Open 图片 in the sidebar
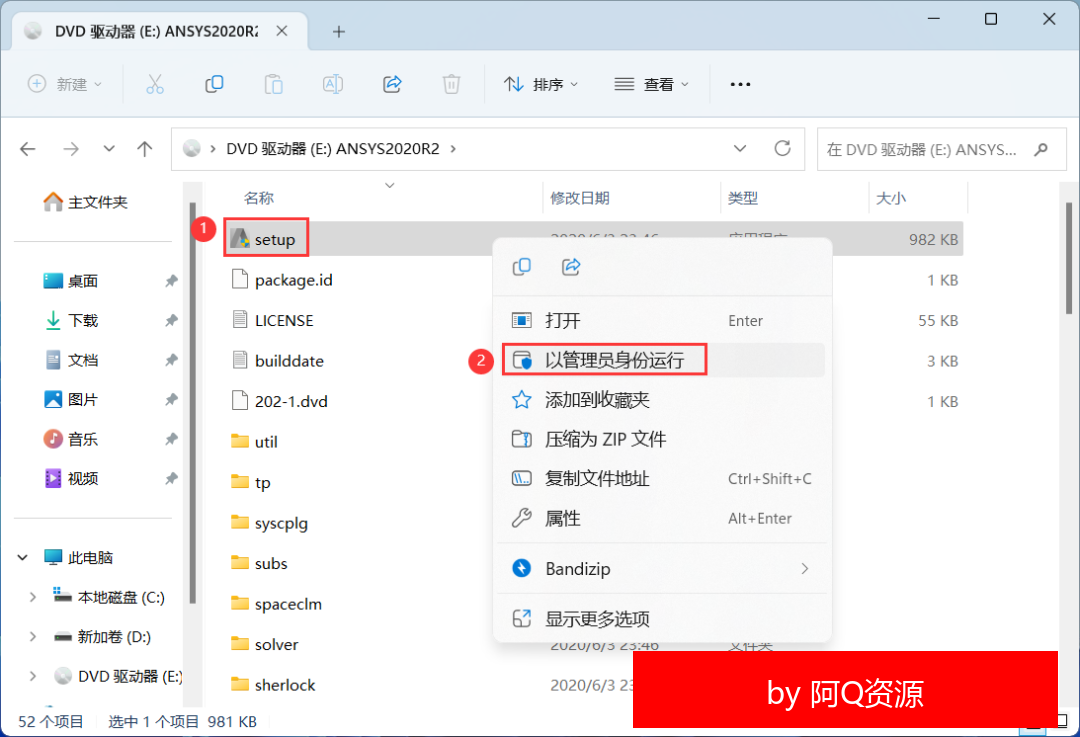This screenshot has height=737, width=1080. coord(71,399)
